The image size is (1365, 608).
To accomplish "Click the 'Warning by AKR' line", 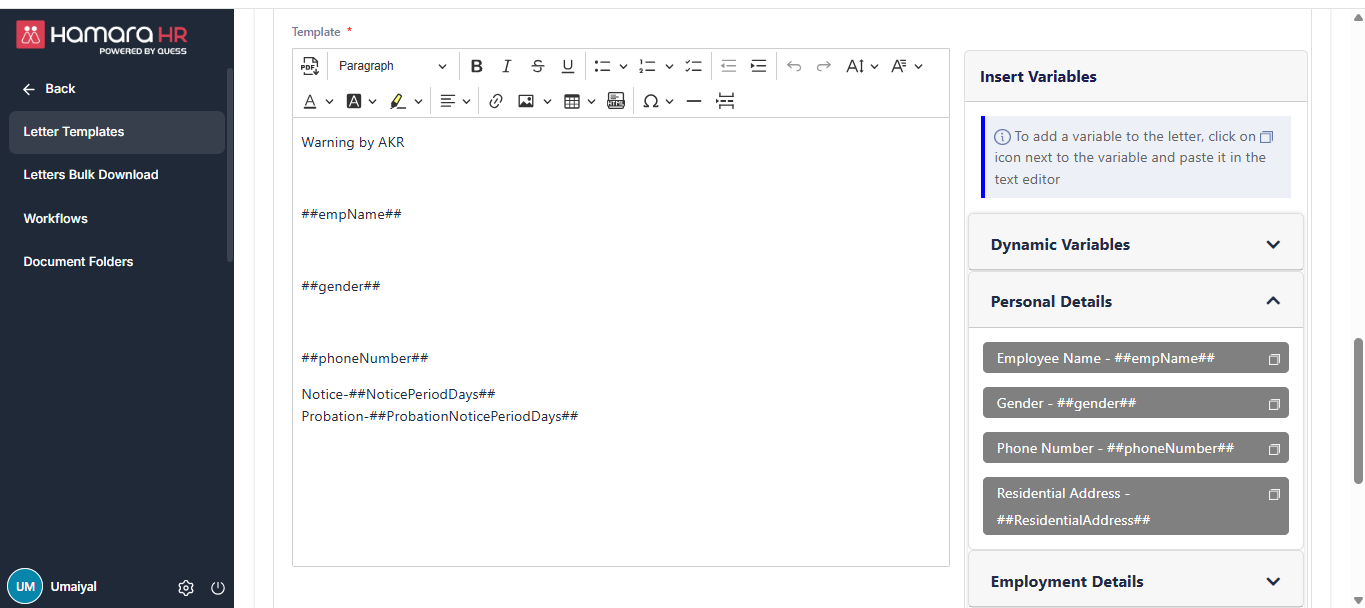I will 353,142.
